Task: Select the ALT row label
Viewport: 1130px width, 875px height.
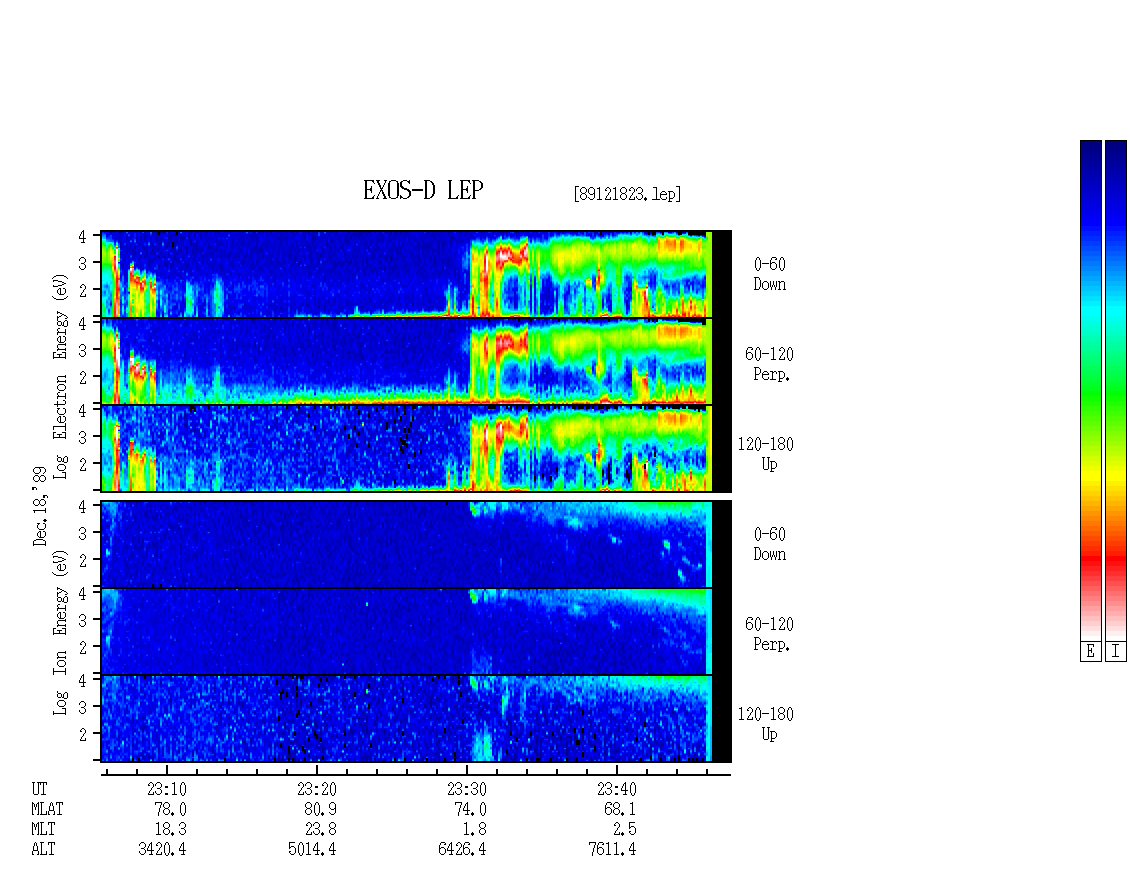Action: (x=43, y=849)
